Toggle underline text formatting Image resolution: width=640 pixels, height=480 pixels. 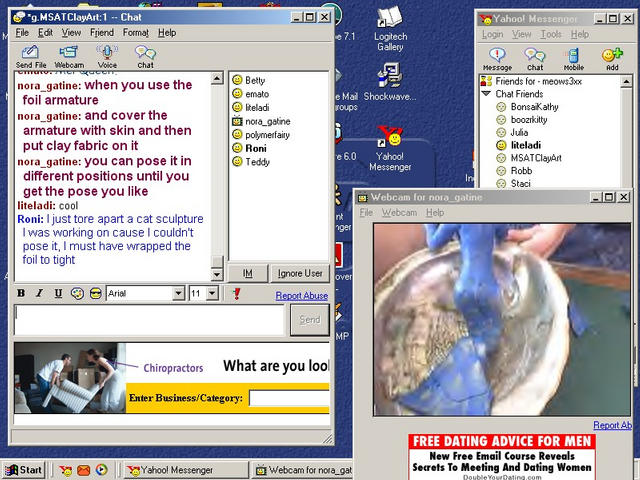(x=58, y=293)
